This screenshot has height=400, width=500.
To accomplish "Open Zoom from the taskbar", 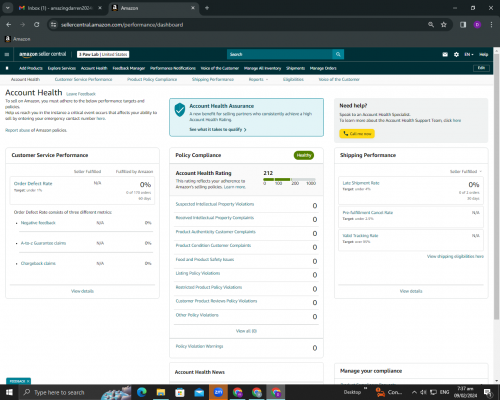I will pos(218,392).
